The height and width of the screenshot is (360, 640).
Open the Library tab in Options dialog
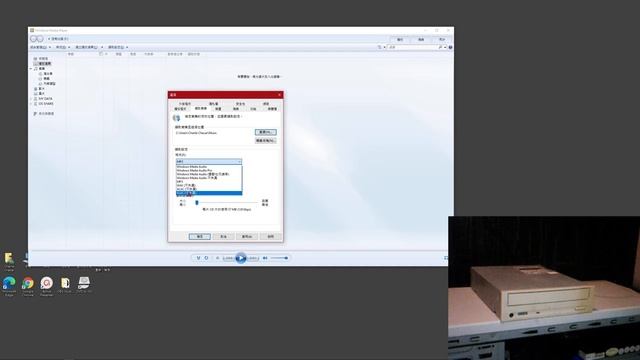272,109
